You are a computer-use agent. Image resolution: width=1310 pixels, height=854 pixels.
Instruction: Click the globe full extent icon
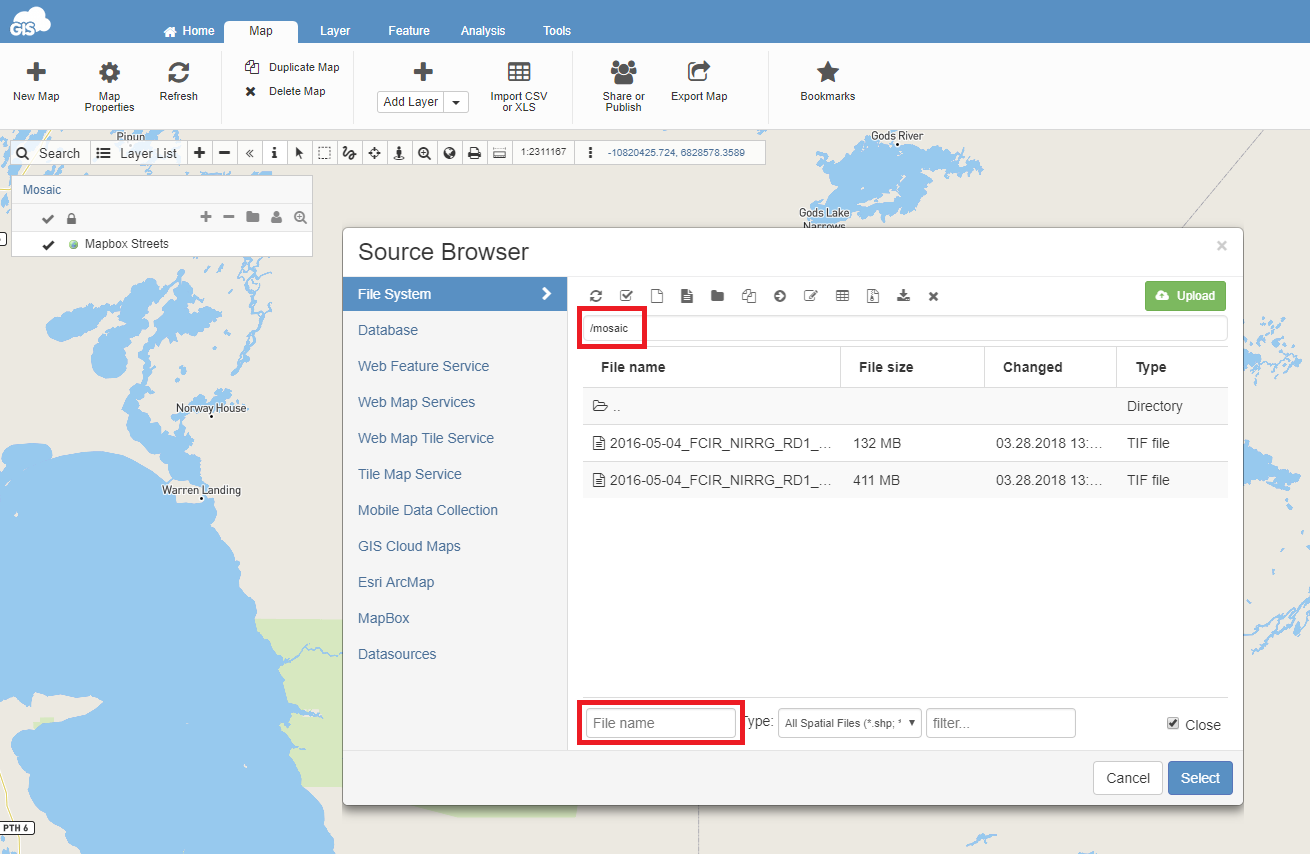[449, 153]
